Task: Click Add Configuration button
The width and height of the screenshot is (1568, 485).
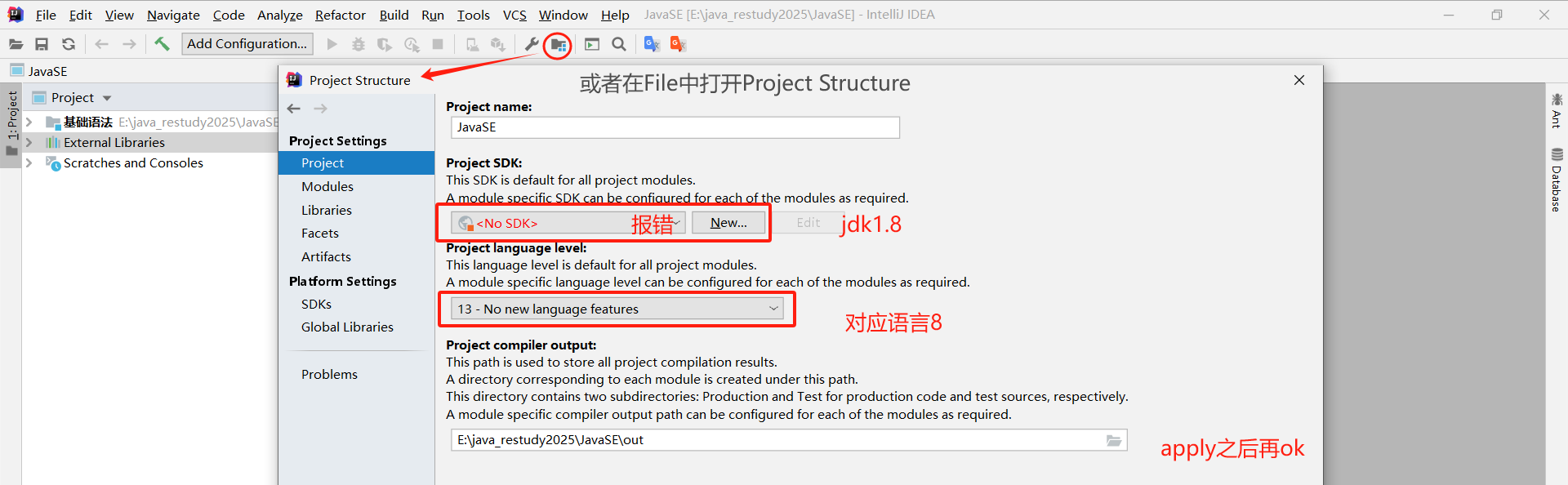Action: click(x=247, y=44)
